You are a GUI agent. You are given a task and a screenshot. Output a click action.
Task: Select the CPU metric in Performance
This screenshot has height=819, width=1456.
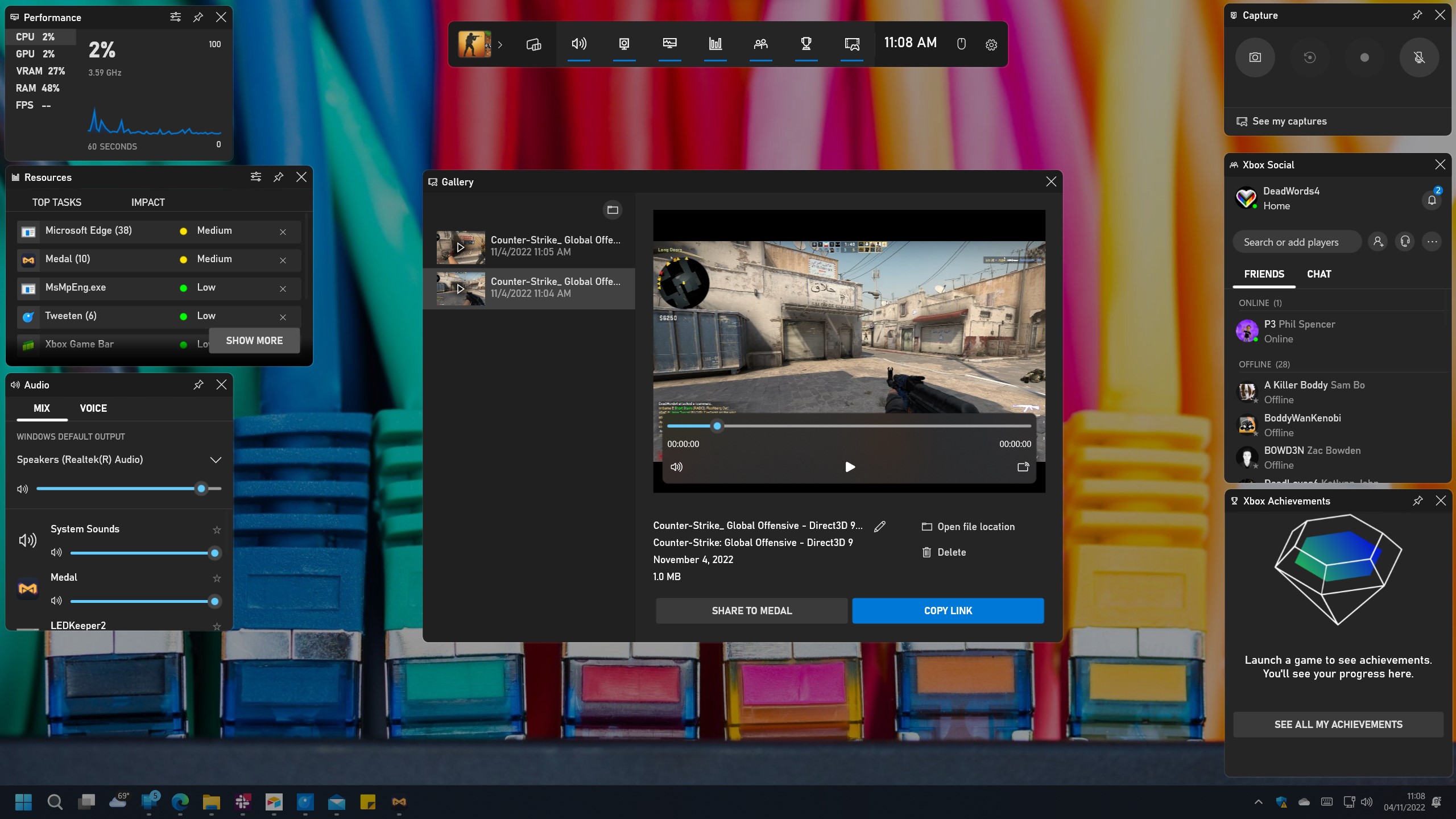point(40,37)
